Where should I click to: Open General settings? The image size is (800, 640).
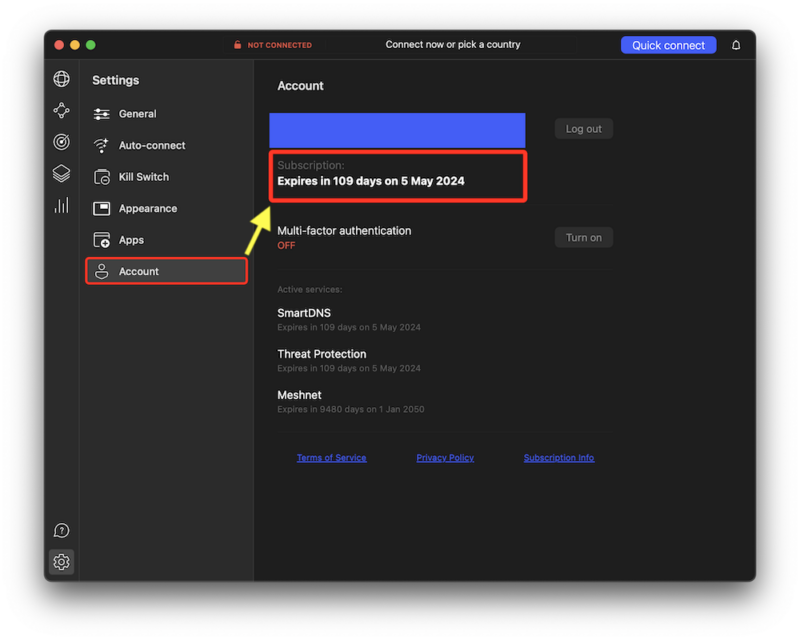tap(166, 114)
